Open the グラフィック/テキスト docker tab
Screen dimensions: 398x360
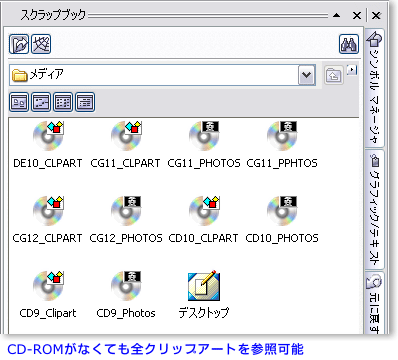pos(375,209)
